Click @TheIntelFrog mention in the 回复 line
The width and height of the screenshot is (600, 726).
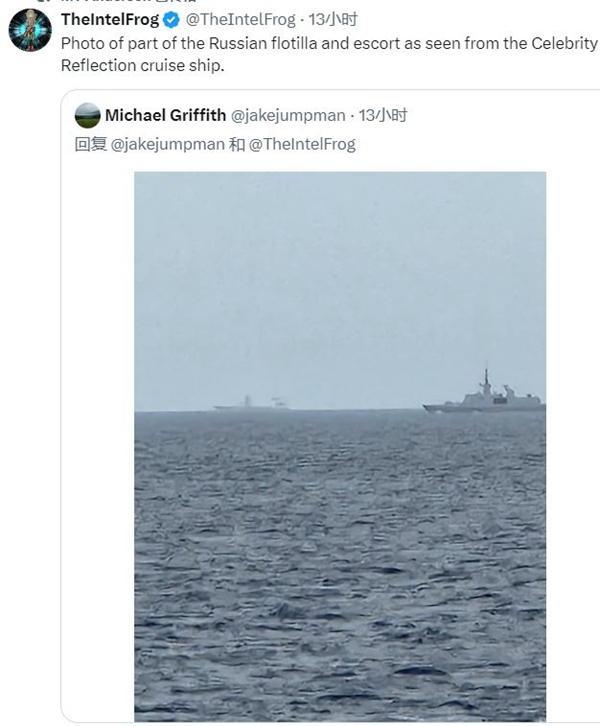point(302,144)
